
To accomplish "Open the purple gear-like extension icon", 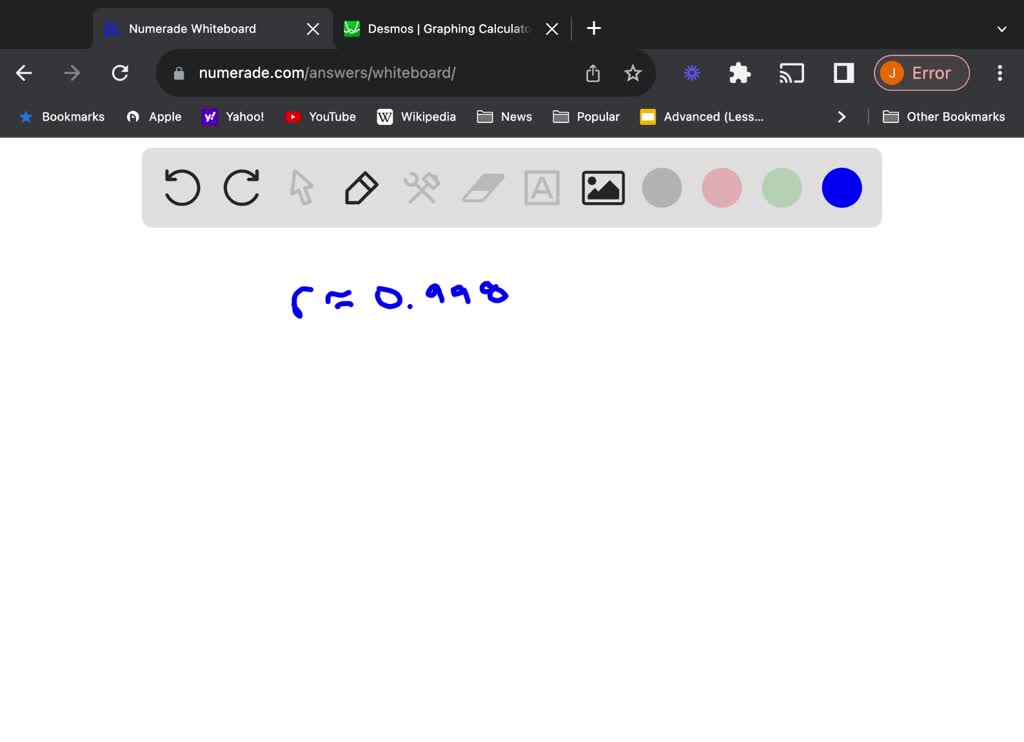I will (x=692, y=73).
